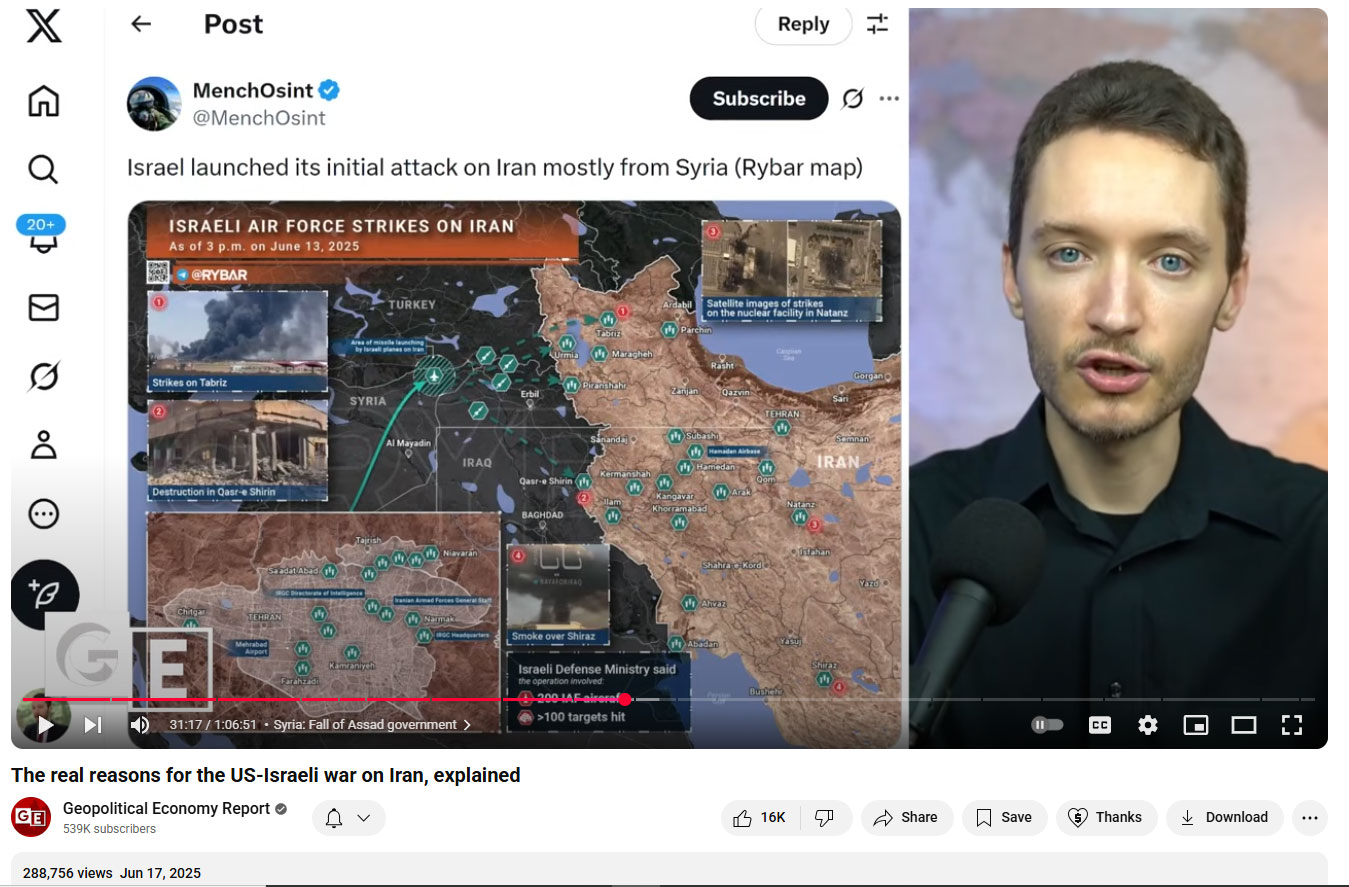Enable theater mode view
Image resolution: width=1349 pixels, height=887 pixels.
[x=1244, y=725]
